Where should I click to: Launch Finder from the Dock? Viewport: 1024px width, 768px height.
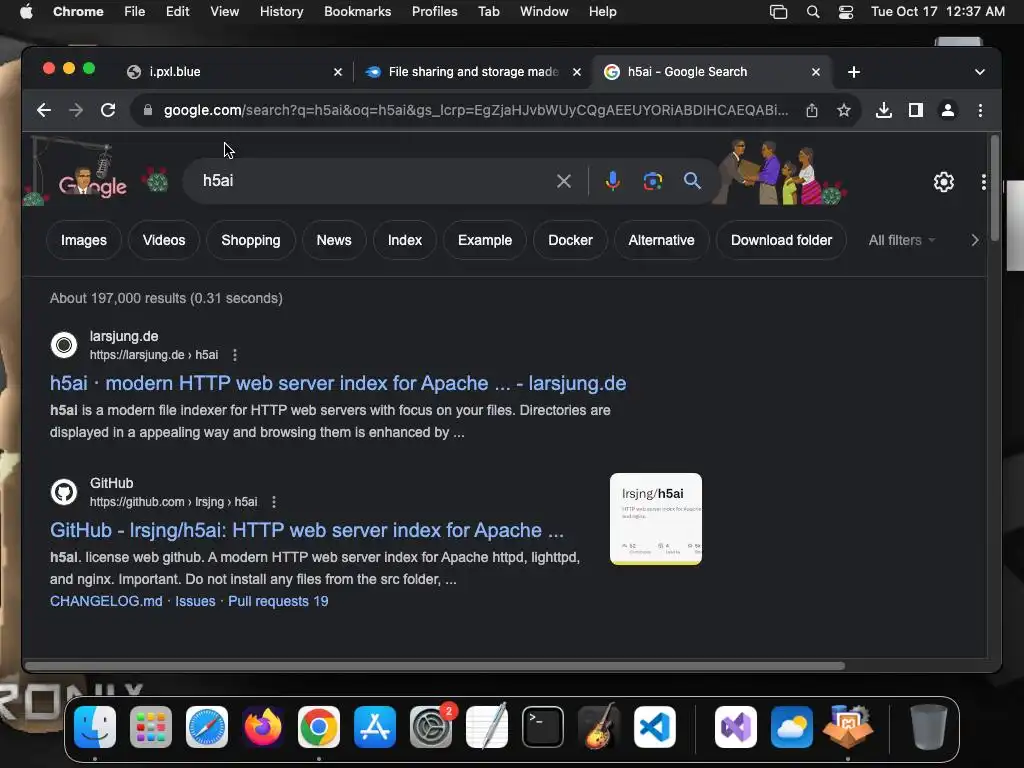(95, 727)
